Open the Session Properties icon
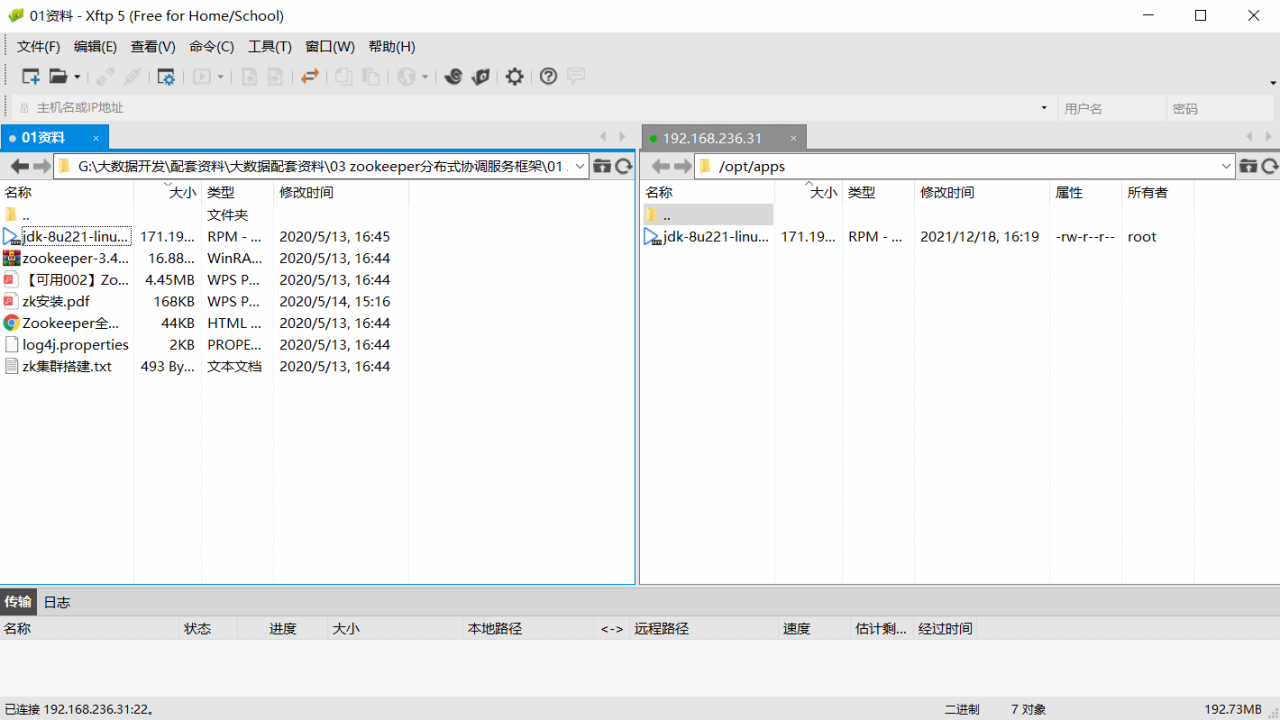 coord(166,76)
